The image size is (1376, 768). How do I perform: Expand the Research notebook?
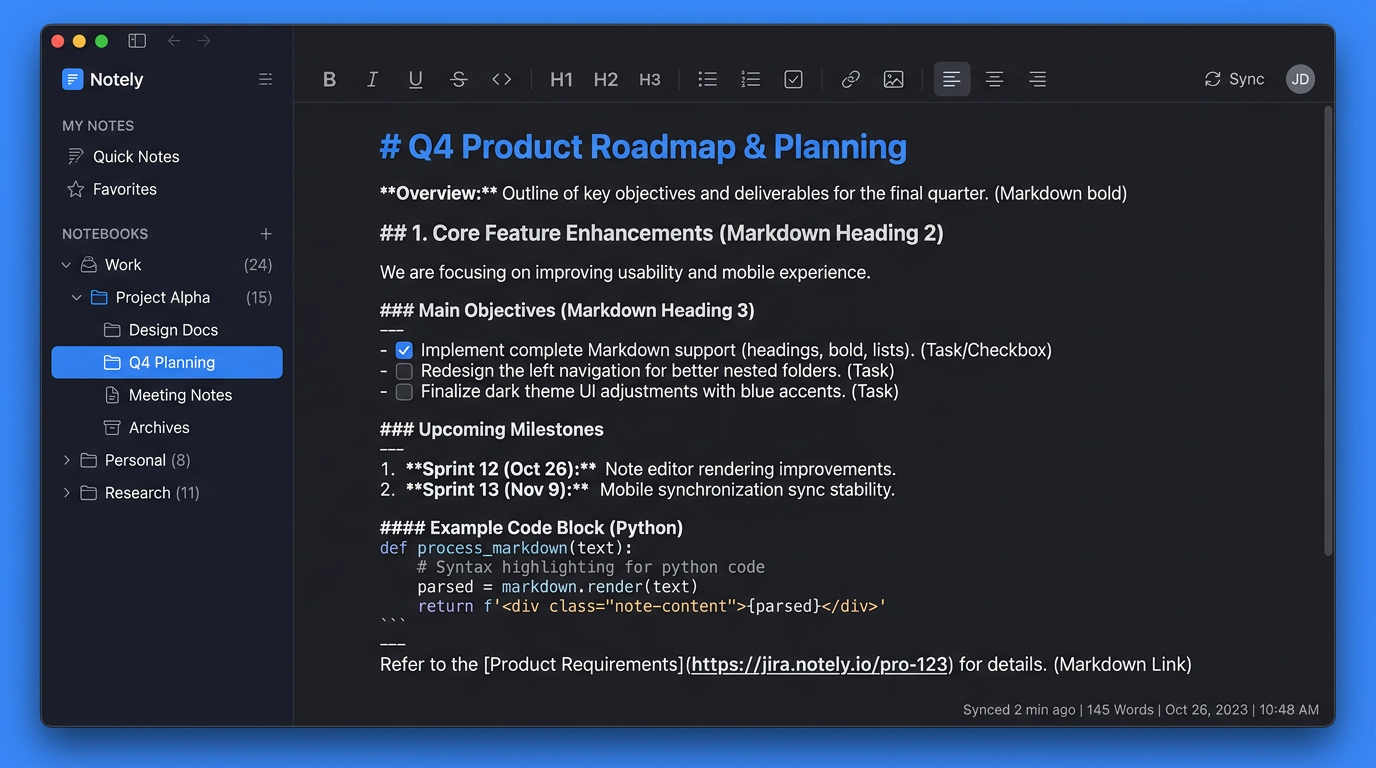pyautogui.click(x=67, y=493)
